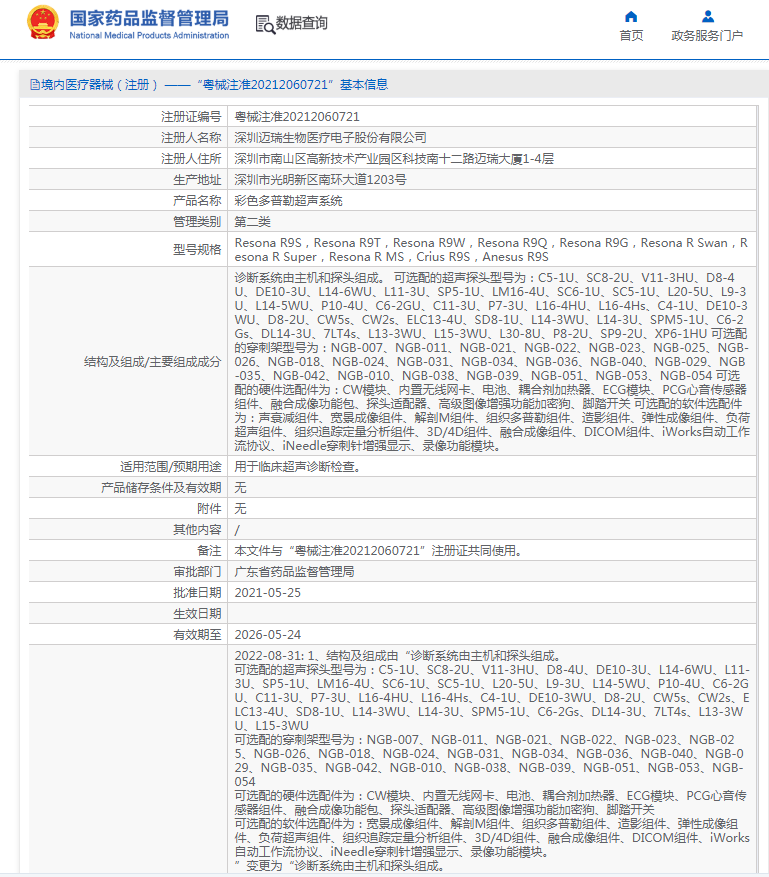Select the Resona R9S model specification text
This screenshot has height=877, width=769.
point(491,249)
